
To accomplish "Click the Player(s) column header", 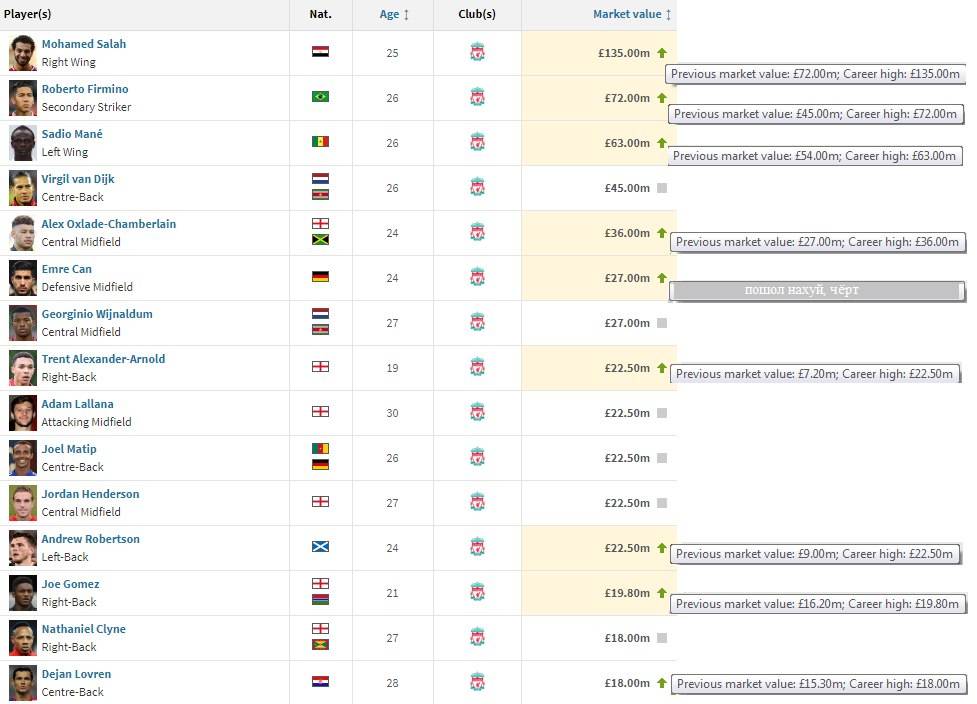I will tap(28, 15).
